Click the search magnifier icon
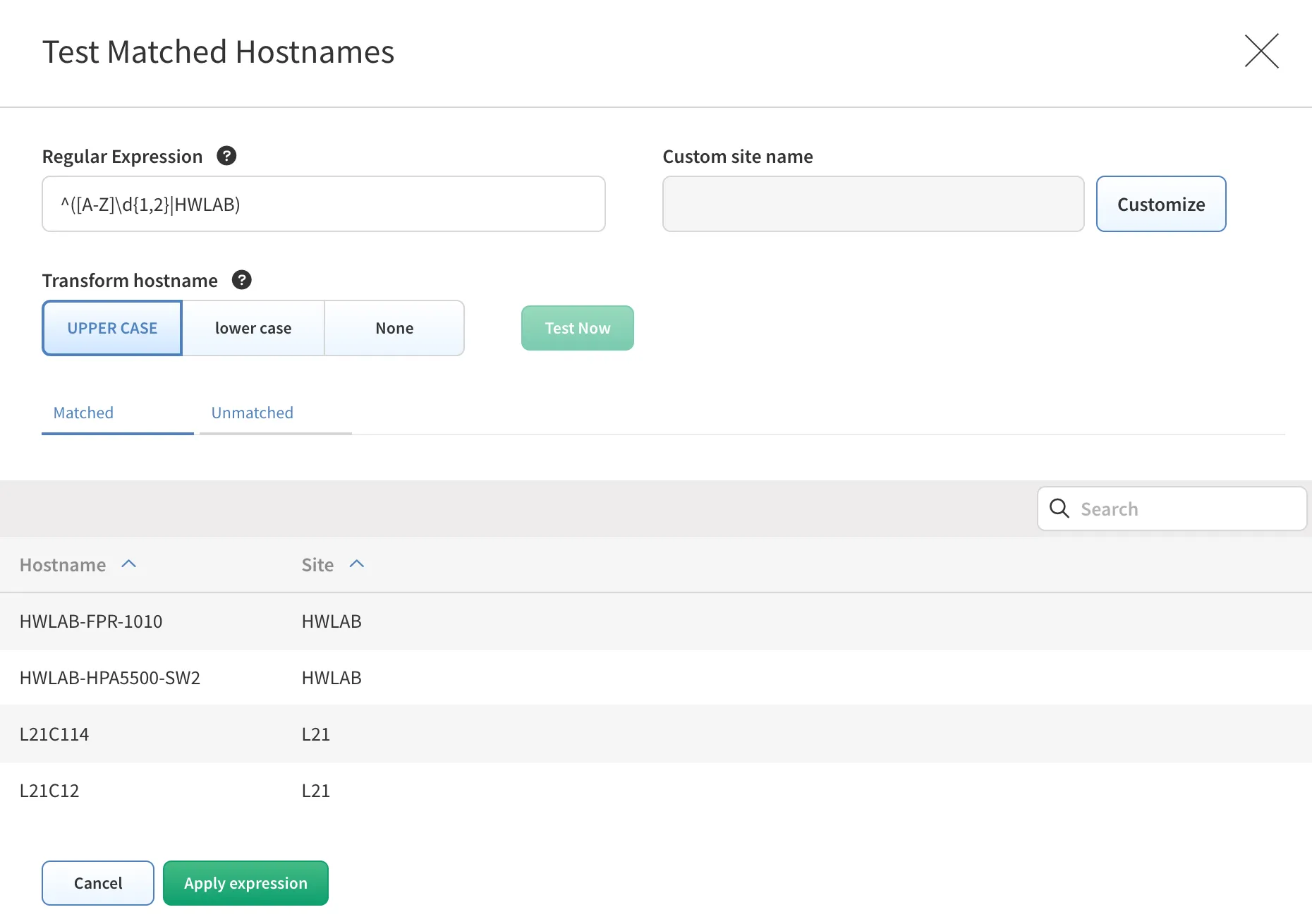The height and width of the screenshot is (924, 1312). coord(1059,508)
